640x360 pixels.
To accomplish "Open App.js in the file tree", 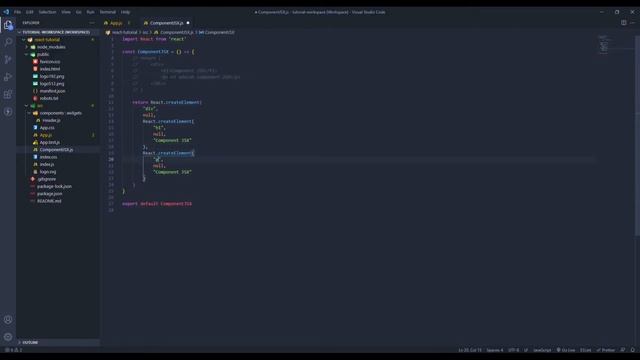I will (x=46, y=135).
